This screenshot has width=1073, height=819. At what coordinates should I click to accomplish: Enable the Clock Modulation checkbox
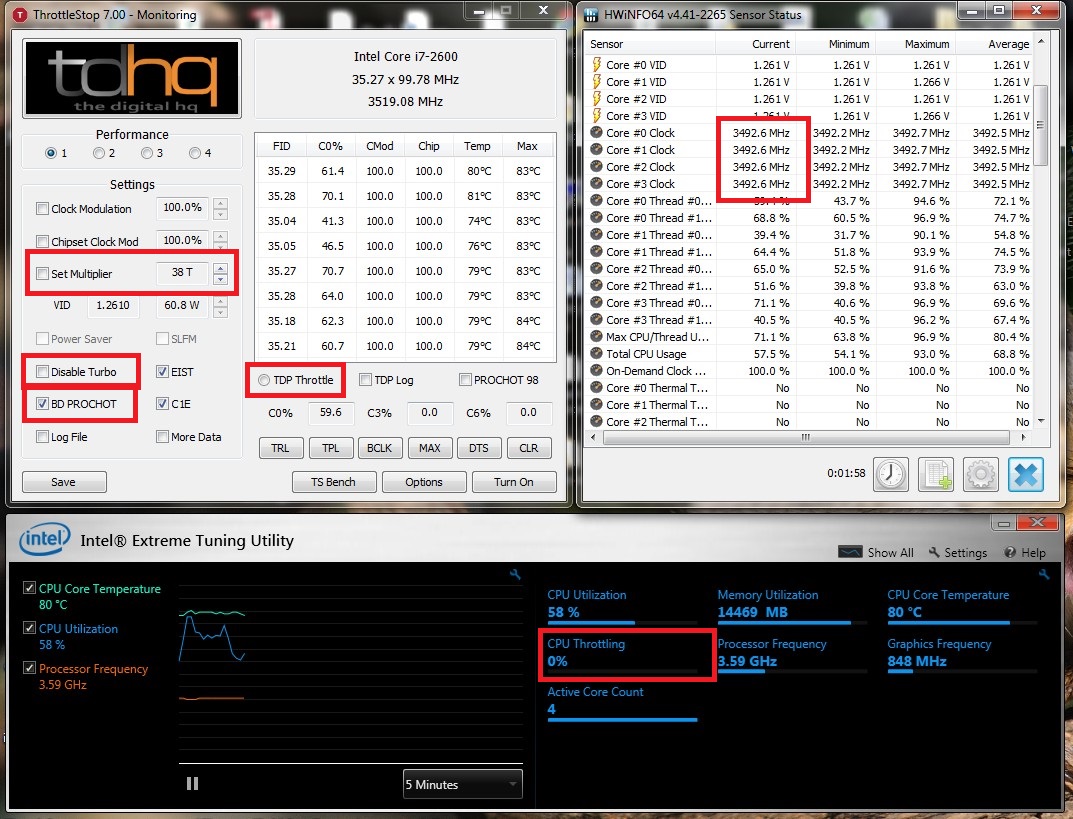(42, 209)
